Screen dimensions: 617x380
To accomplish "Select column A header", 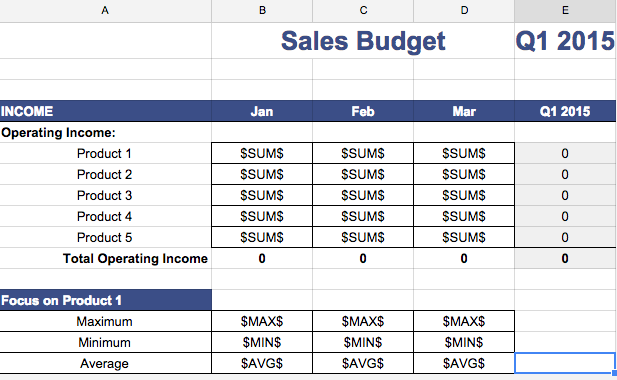I will point(105,11).
